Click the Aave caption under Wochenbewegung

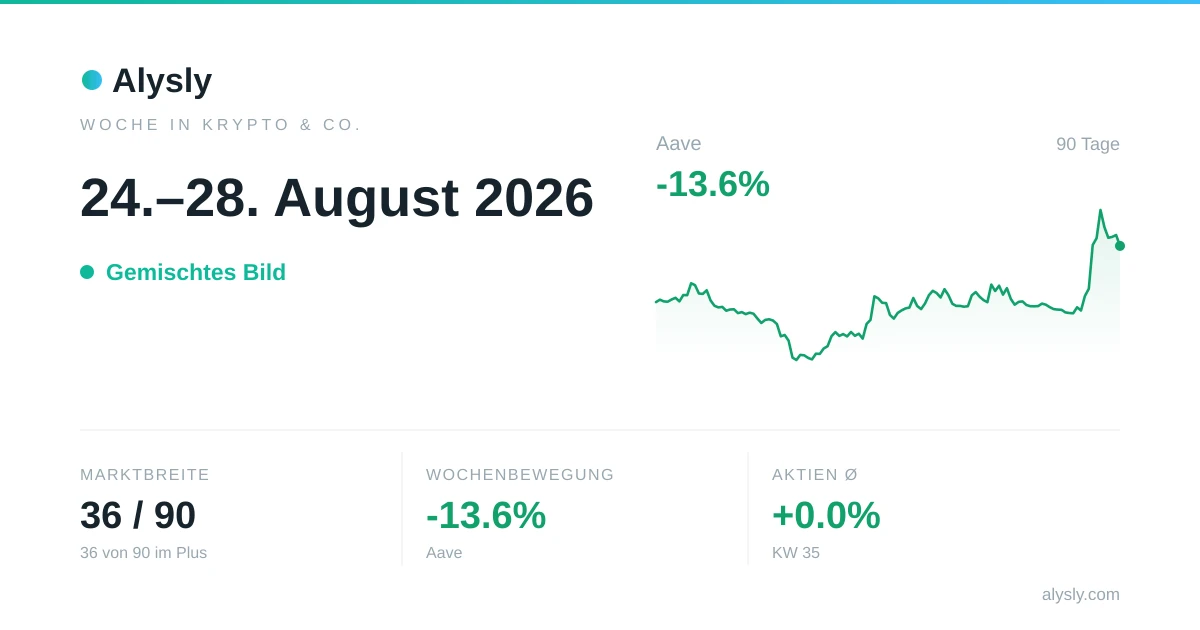click(x=444, y=553)
